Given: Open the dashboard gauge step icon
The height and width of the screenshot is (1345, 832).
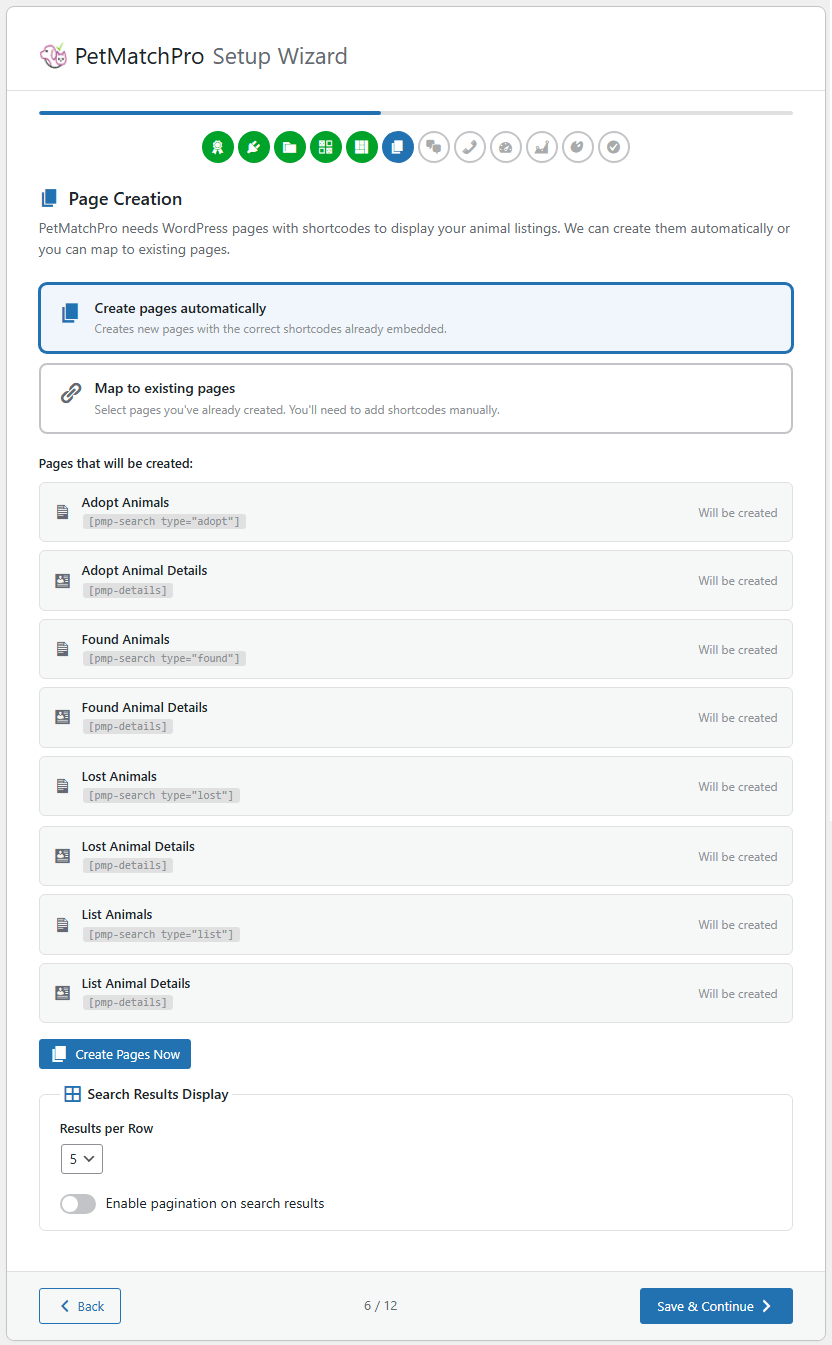Looking at the screenshot, I should pyautogui.click(x=506, y=148).
